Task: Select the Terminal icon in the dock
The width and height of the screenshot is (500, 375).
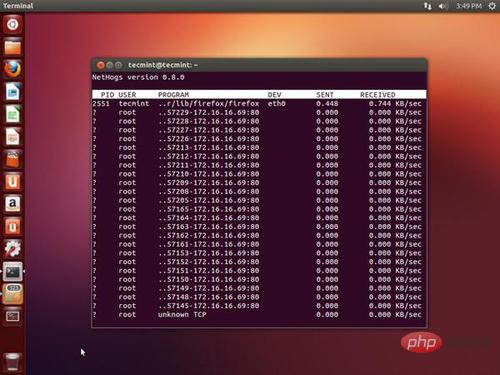Action: (x=13, y=272)
